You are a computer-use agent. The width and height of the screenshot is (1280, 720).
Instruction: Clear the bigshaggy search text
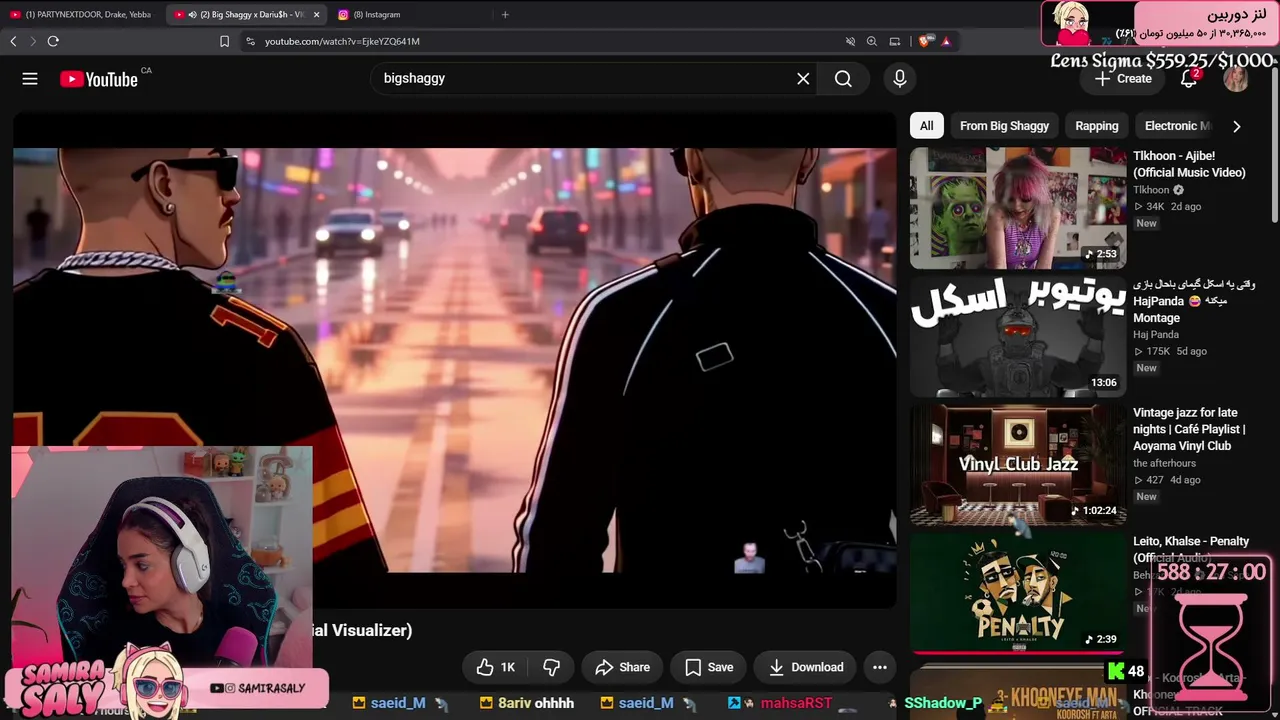click(803, 78)
